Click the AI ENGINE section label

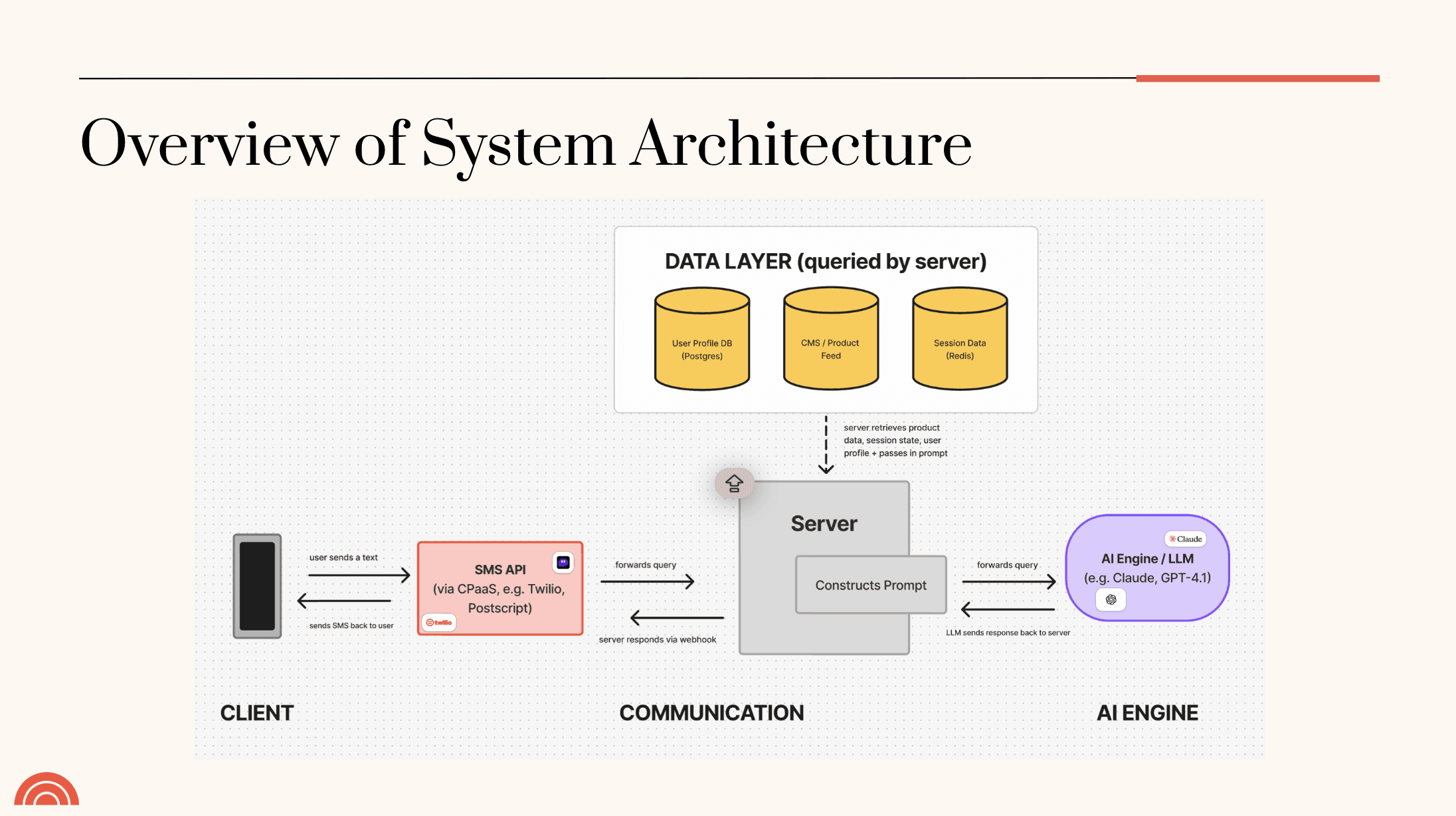pyautogui.click(x=1147, y=713)
